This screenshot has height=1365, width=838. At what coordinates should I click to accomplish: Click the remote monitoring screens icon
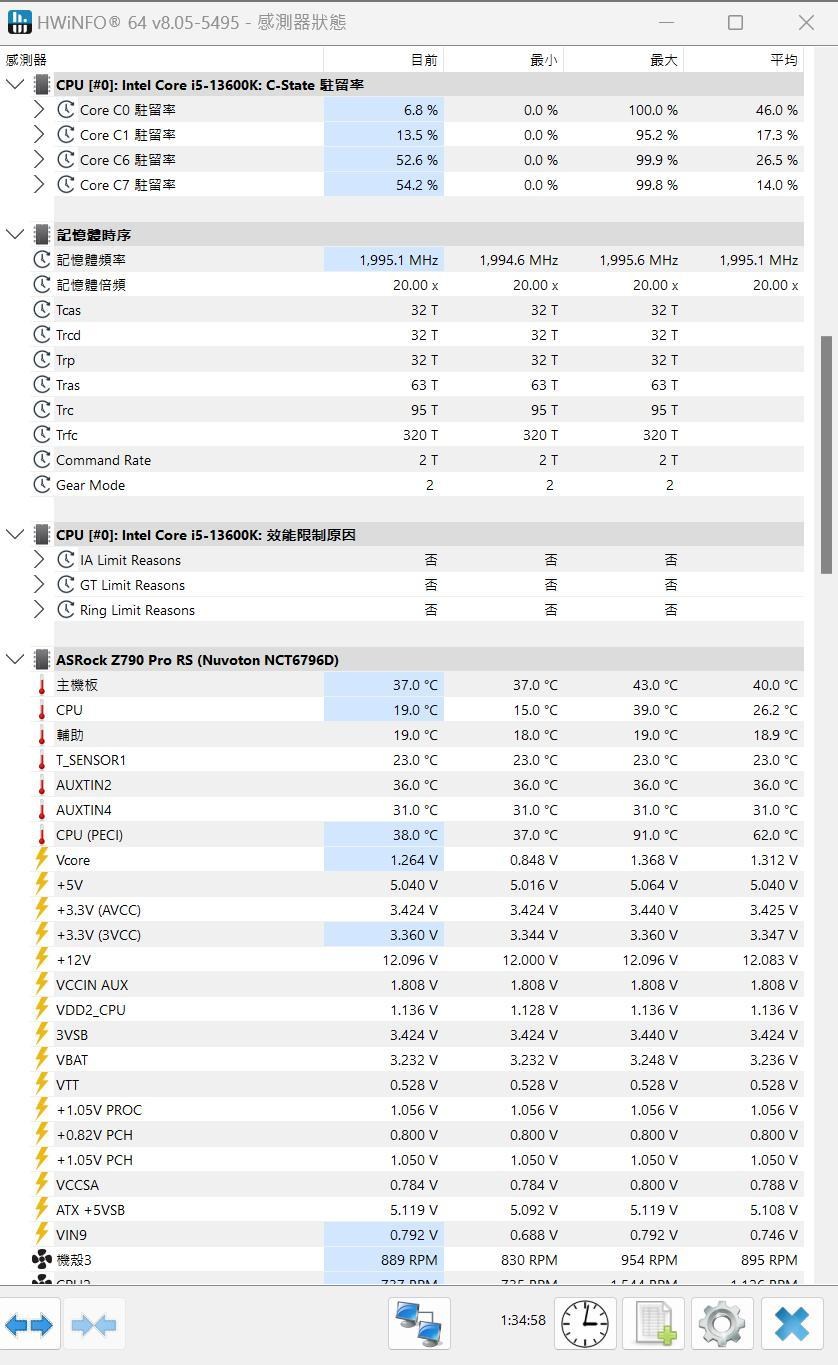click(x=419, y=1323)
